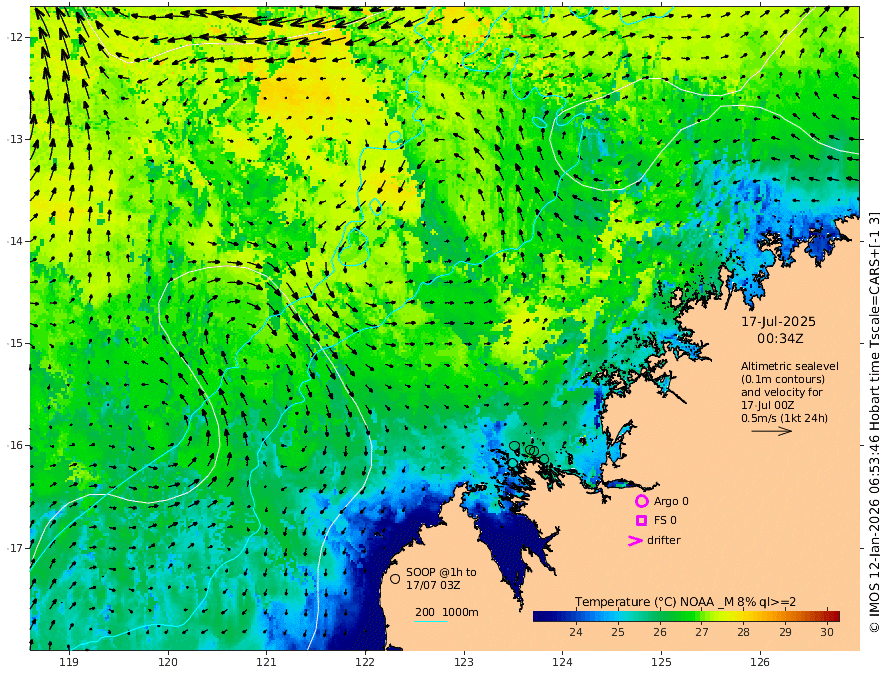The width and height of the screenshot is (880, 680).
Task: Click the '200' depth contour label
Action: coord(424,612)
